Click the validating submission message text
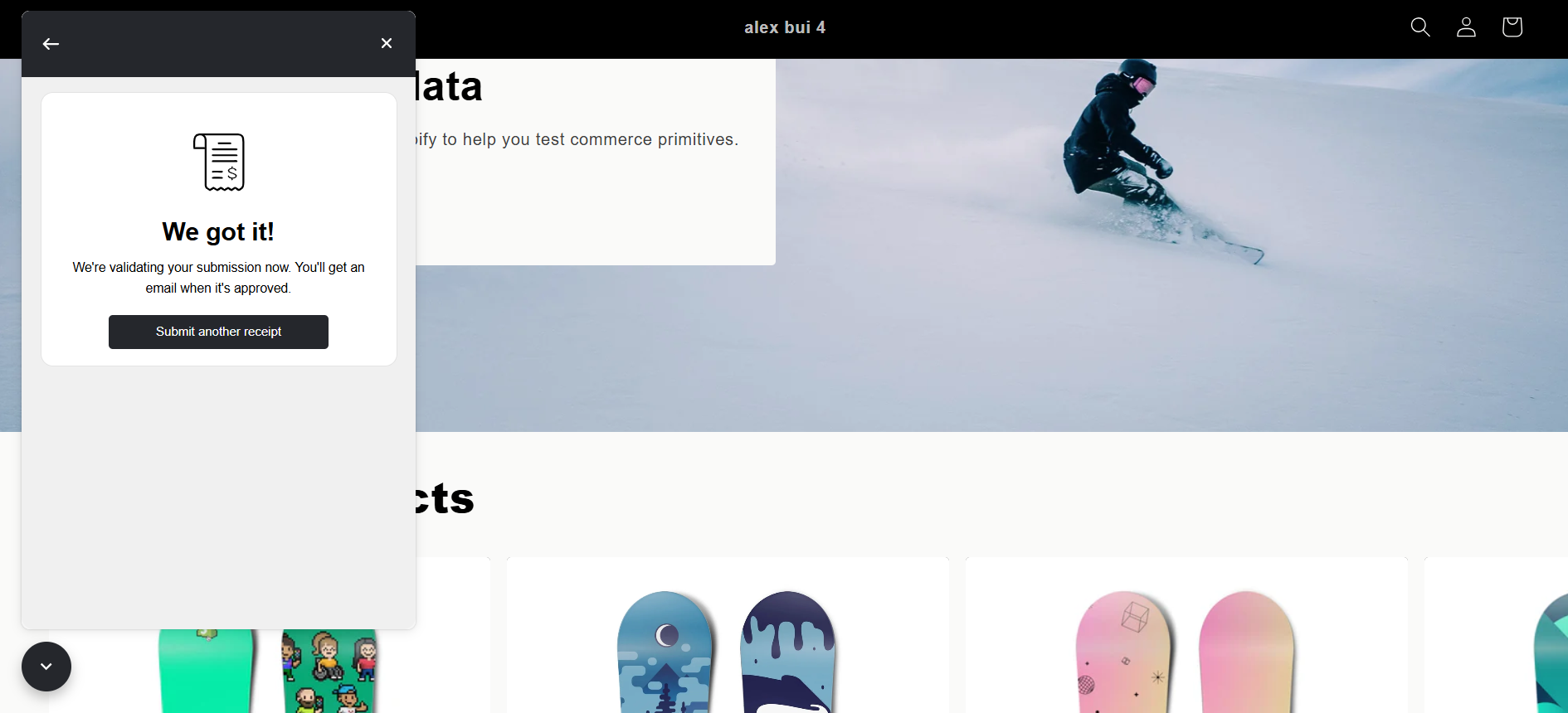This screenshot has height=713, width=1568. [x=218, y=278]
